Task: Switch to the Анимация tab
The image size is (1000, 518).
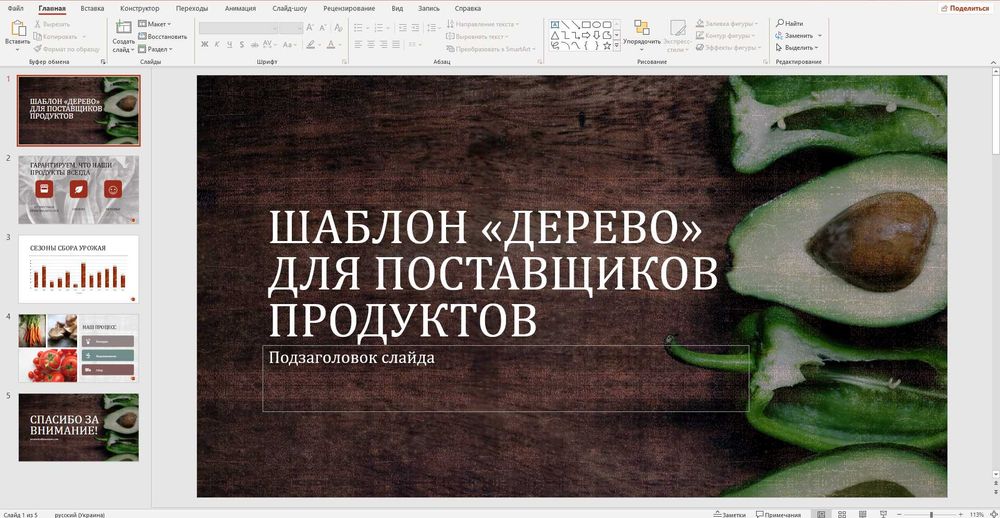Action: coord(240,8)
